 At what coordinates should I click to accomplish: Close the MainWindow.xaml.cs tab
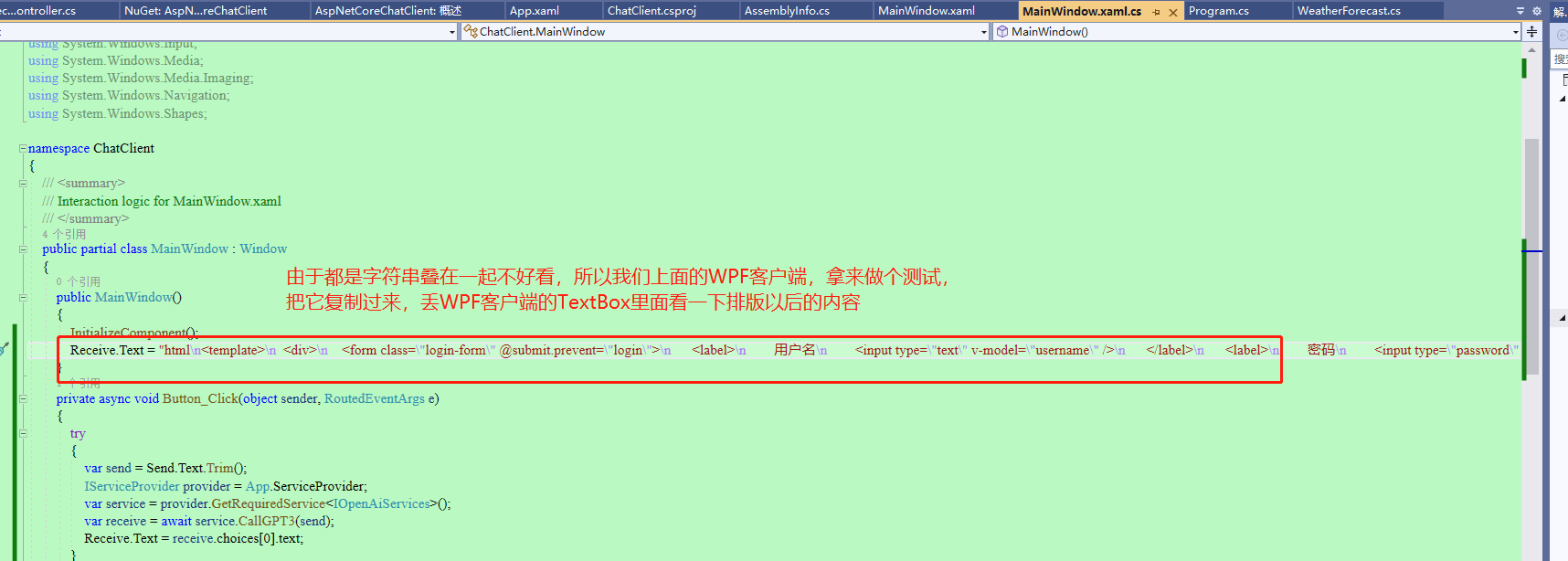1172,12
